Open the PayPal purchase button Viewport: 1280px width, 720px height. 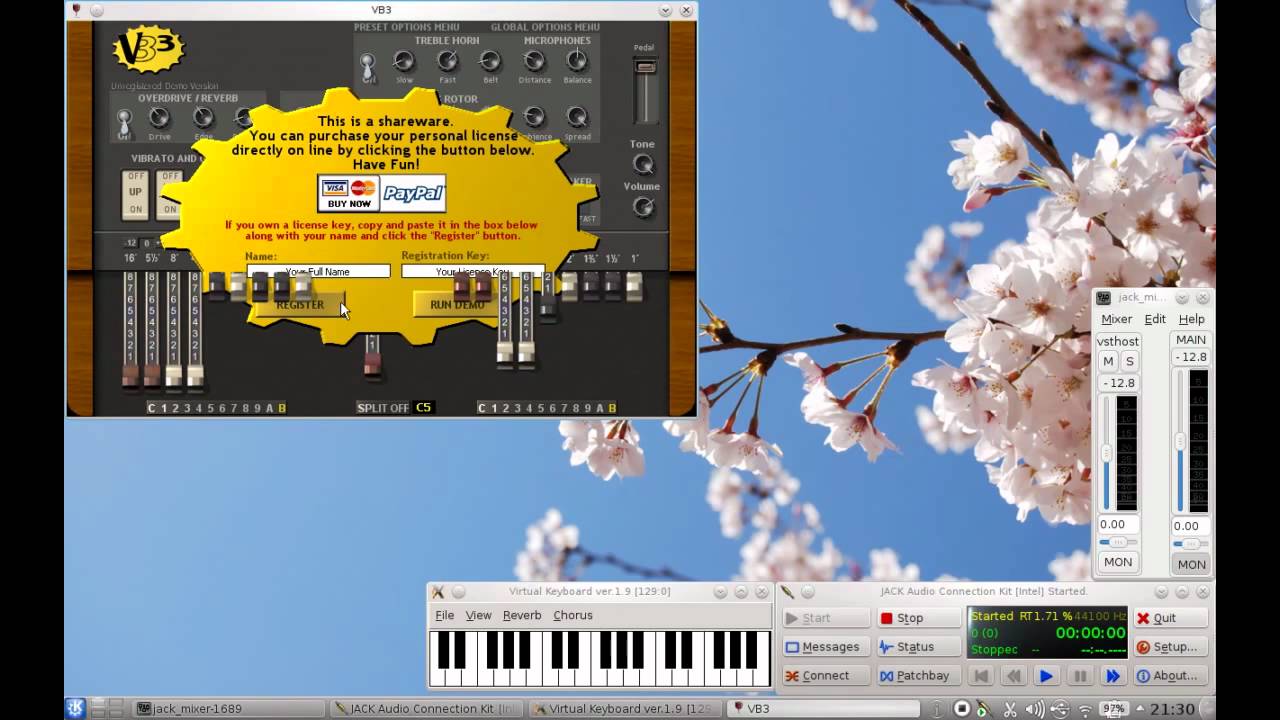413,193
